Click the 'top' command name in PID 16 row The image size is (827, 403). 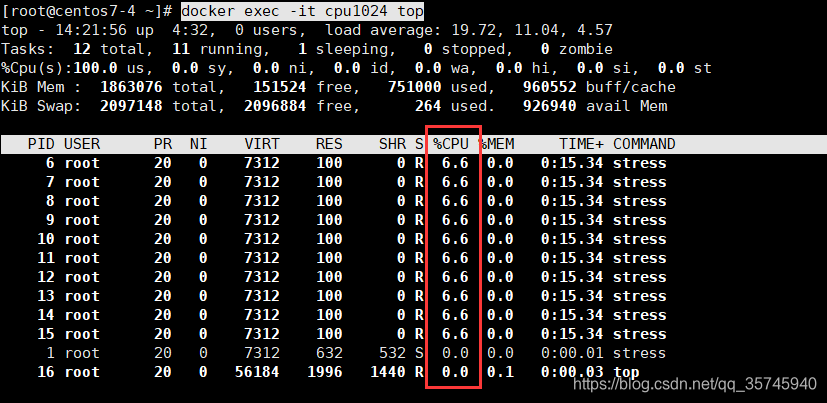pyautogui.click(x=626, y=372)
